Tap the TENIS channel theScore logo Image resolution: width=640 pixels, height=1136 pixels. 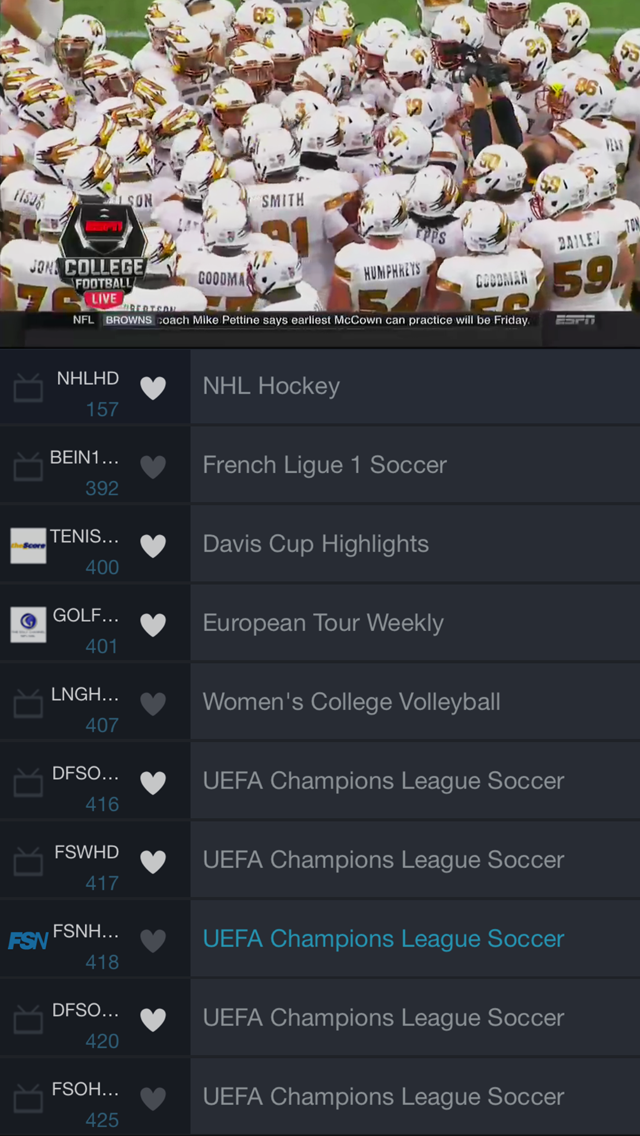point(28,546)
